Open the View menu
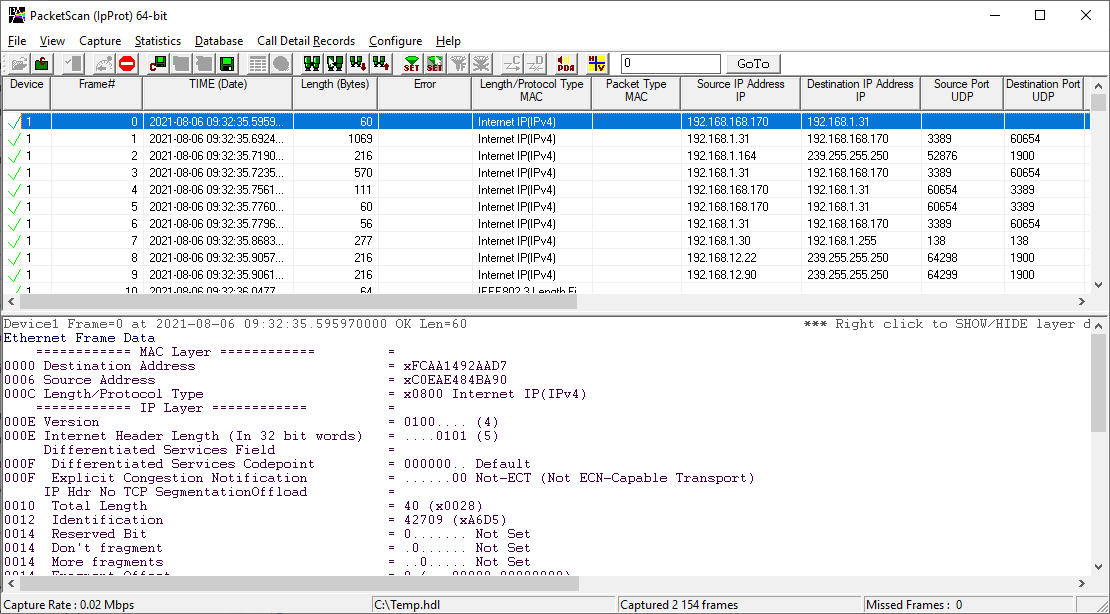 tap(52, 41)
